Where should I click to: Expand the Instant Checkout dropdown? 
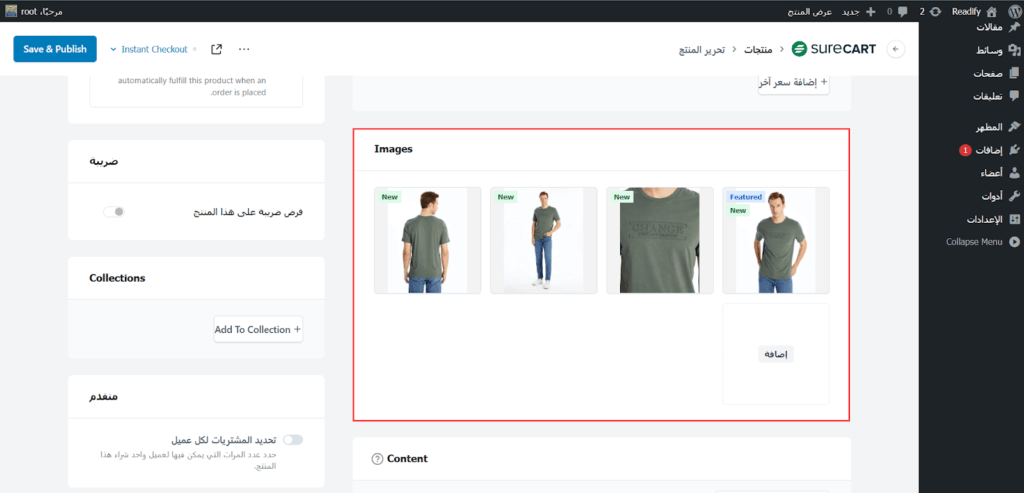(149, 49)
